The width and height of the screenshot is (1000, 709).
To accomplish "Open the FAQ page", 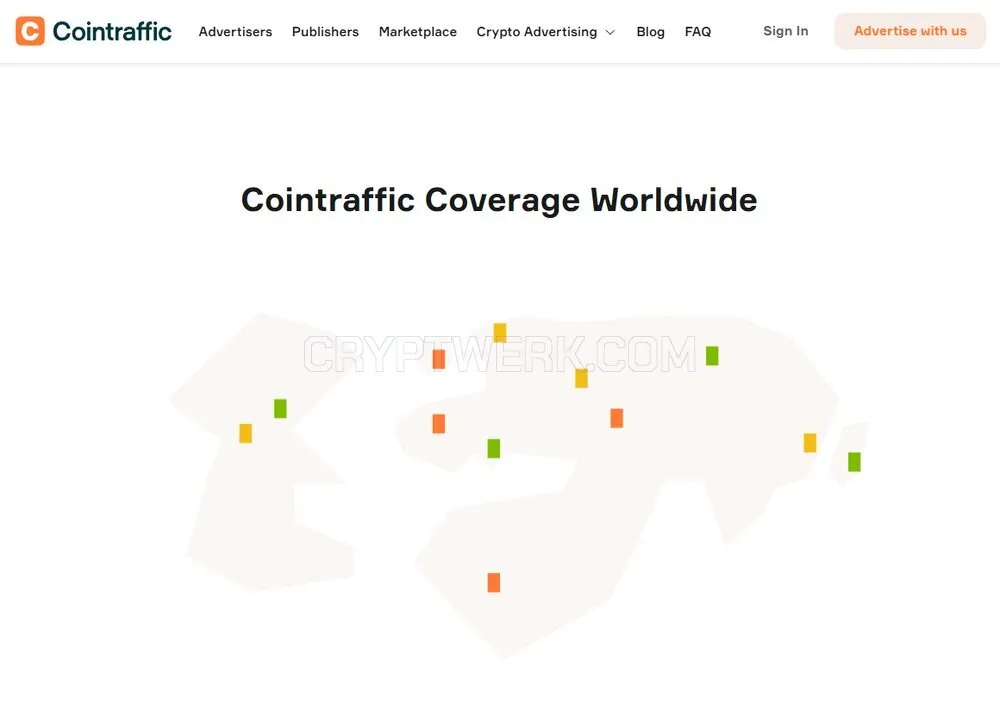I will click(x=698, y=31).
